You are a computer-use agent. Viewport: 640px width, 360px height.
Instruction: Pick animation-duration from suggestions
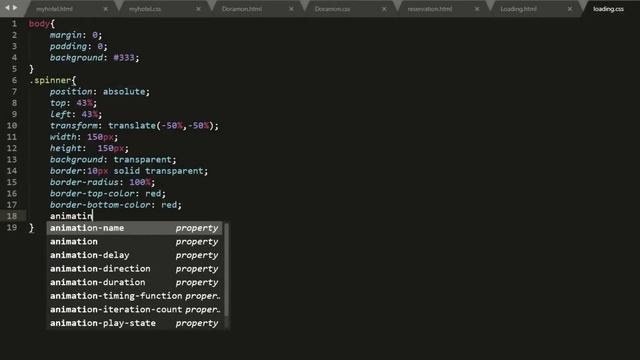coord(135,282)
